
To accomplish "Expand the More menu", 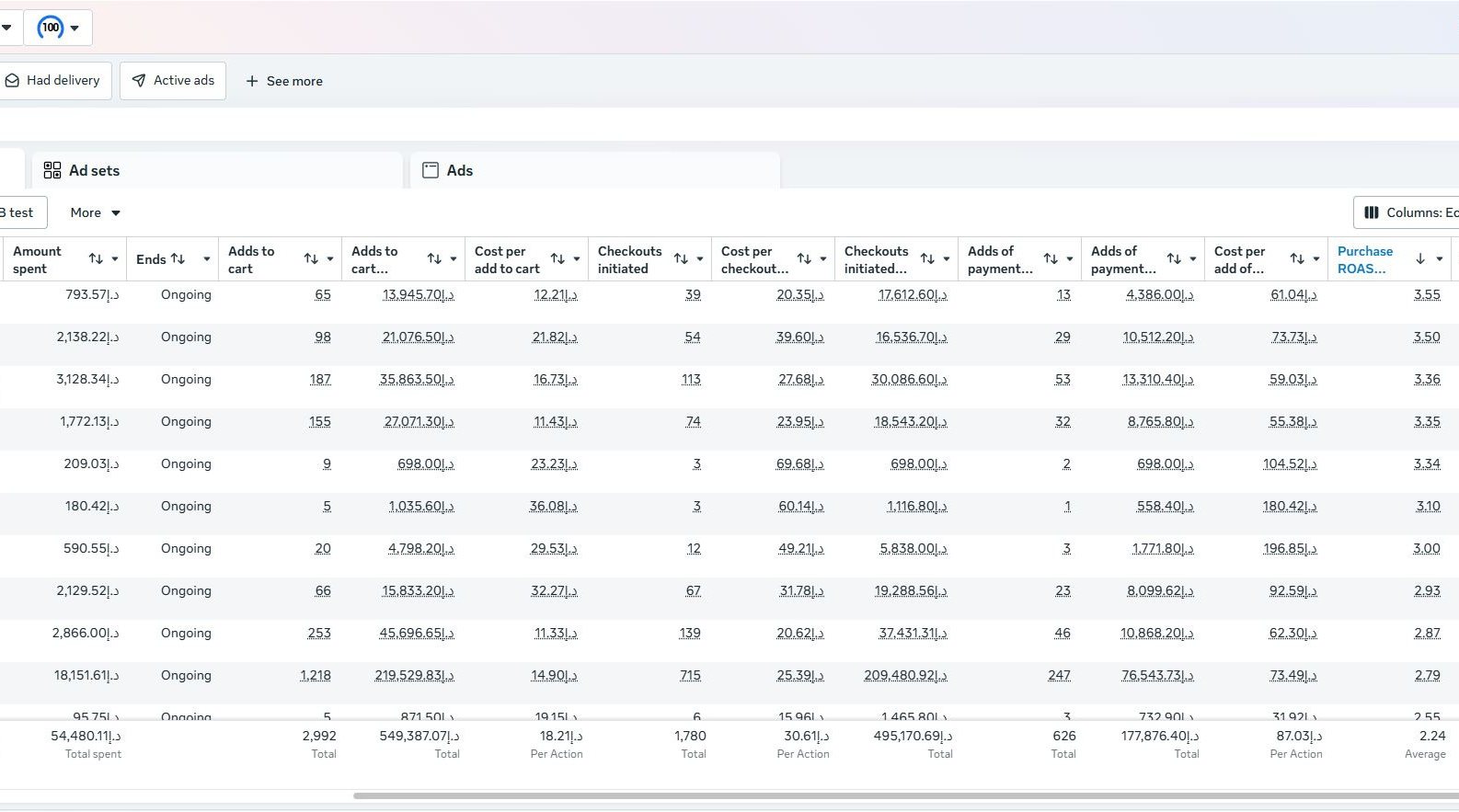I will (96, 212).
